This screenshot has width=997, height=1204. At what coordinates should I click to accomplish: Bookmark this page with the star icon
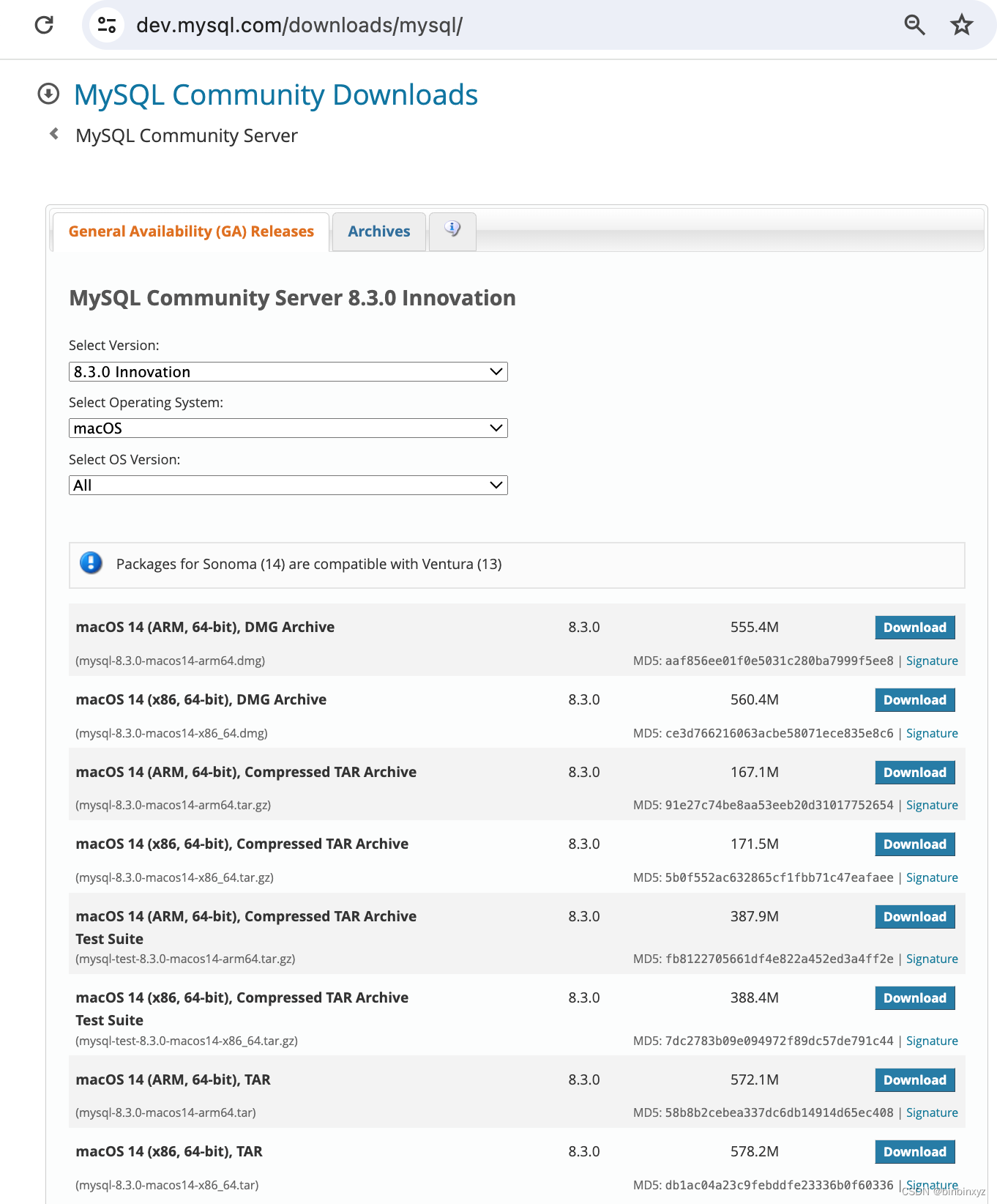coord(961,25)
